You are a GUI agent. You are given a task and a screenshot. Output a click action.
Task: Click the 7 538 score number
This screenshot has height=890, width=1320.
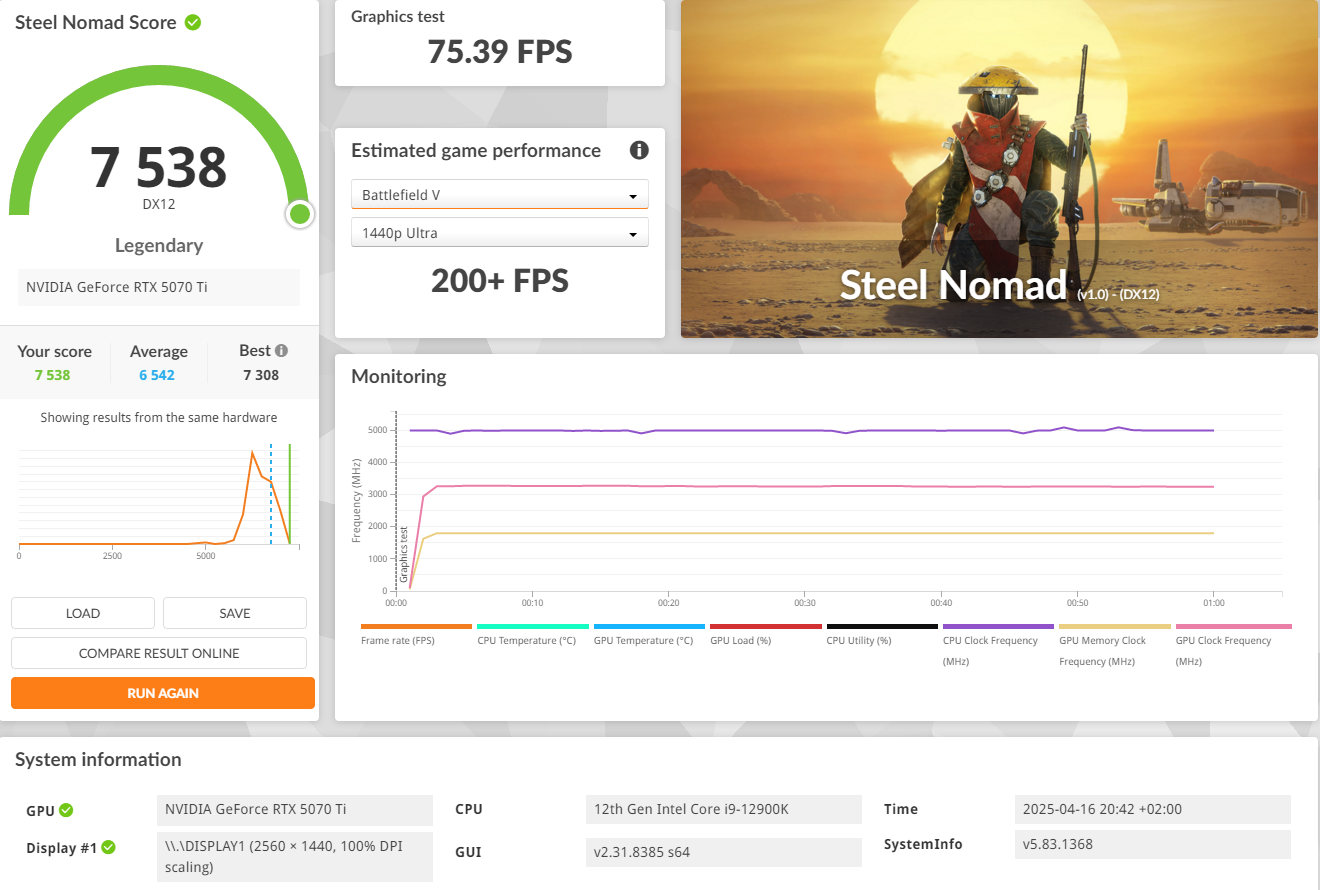point(159,167)
